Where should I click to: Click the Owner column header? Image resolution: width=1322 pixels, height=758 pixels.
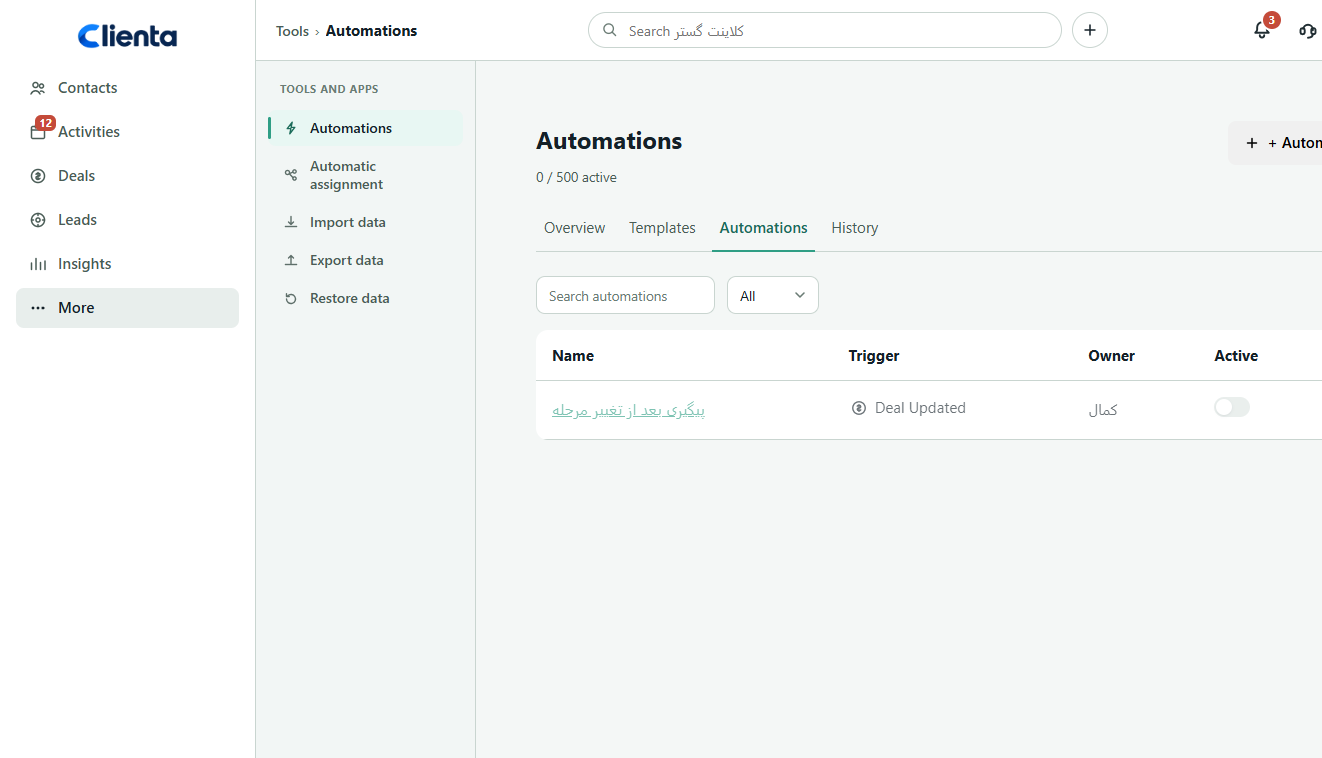click(x=1112, y=356)
